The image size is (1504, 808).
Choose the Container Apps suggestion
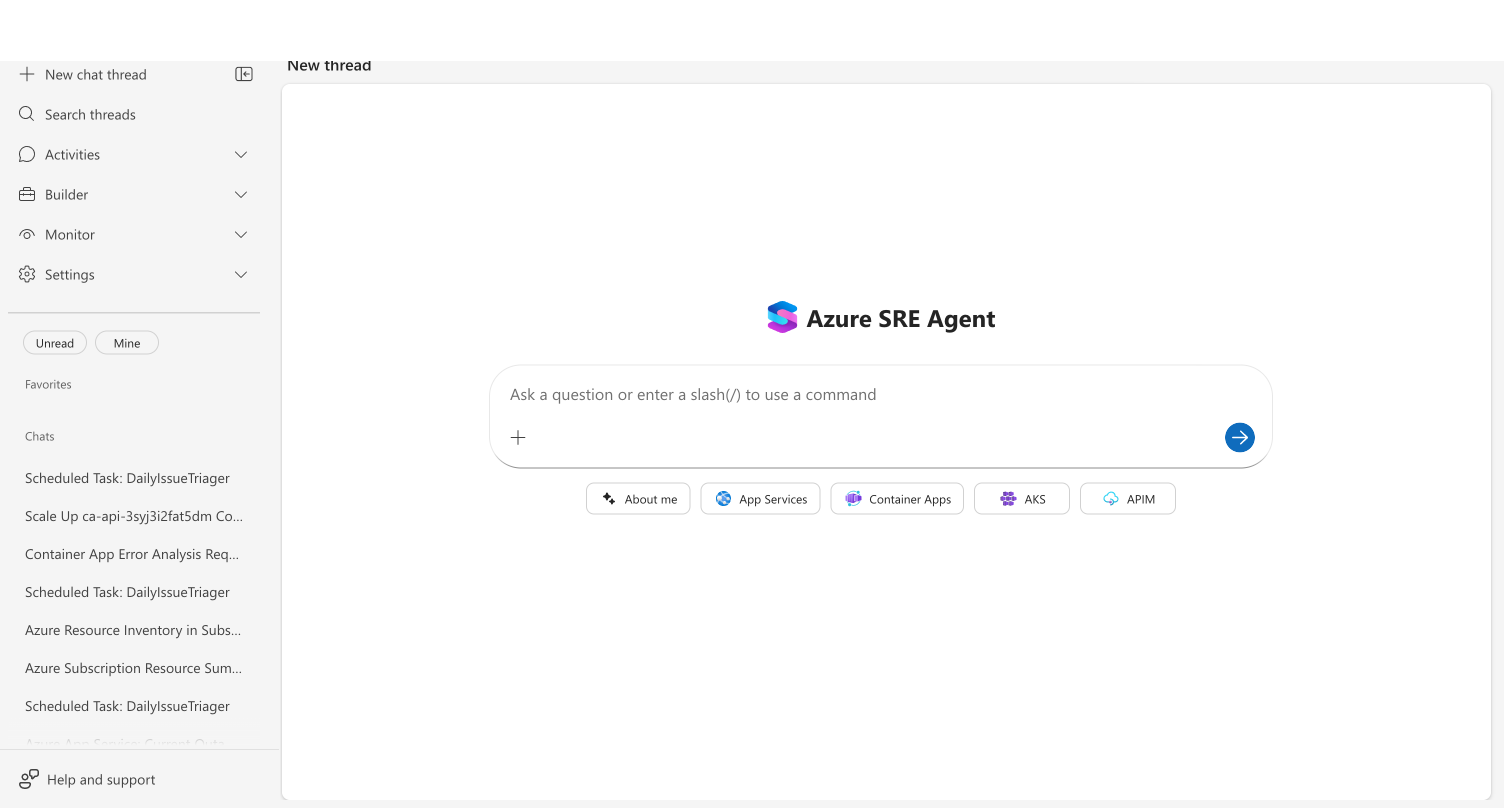(x=897, y=499)
